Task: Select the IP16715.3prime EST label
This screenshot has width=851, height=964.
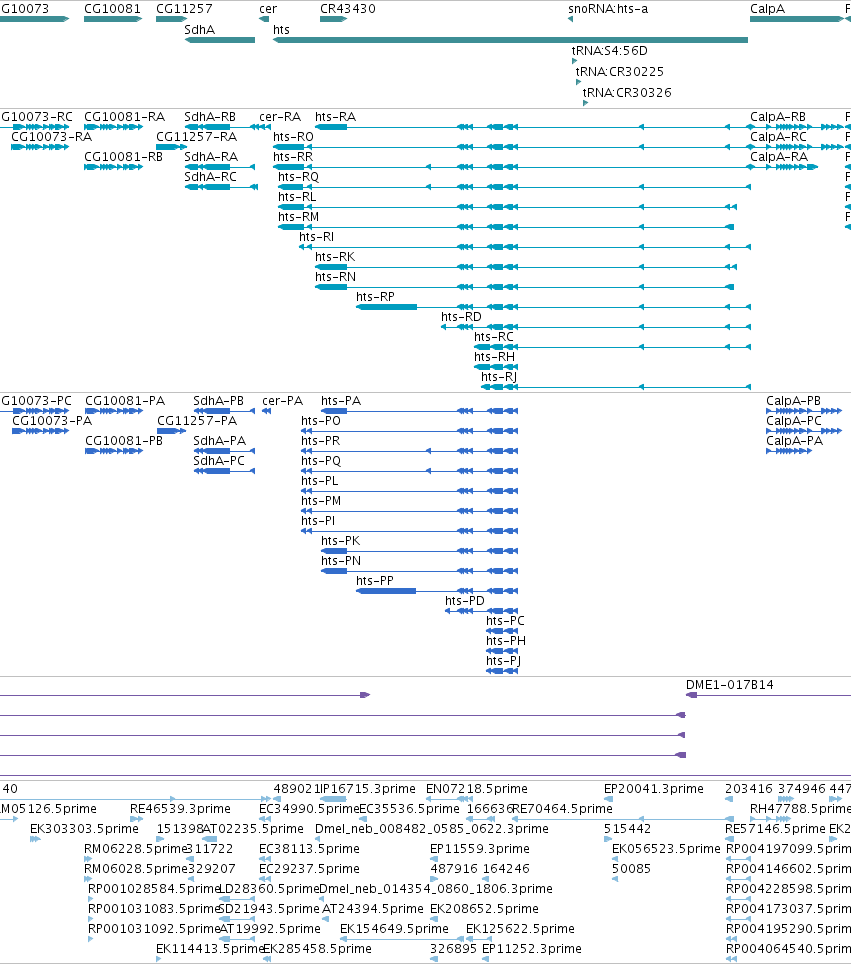Action: 369,789
